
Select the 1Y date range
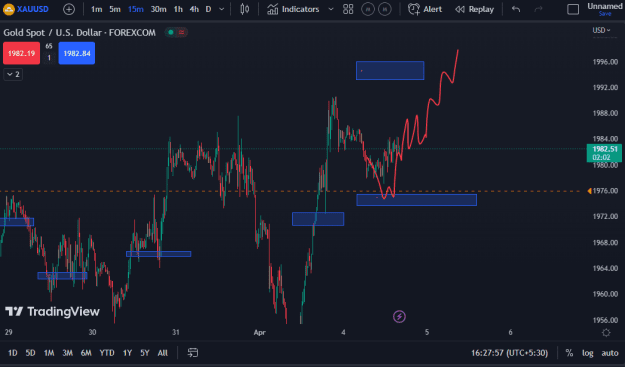pyautogui.click(x=127, y=353)
